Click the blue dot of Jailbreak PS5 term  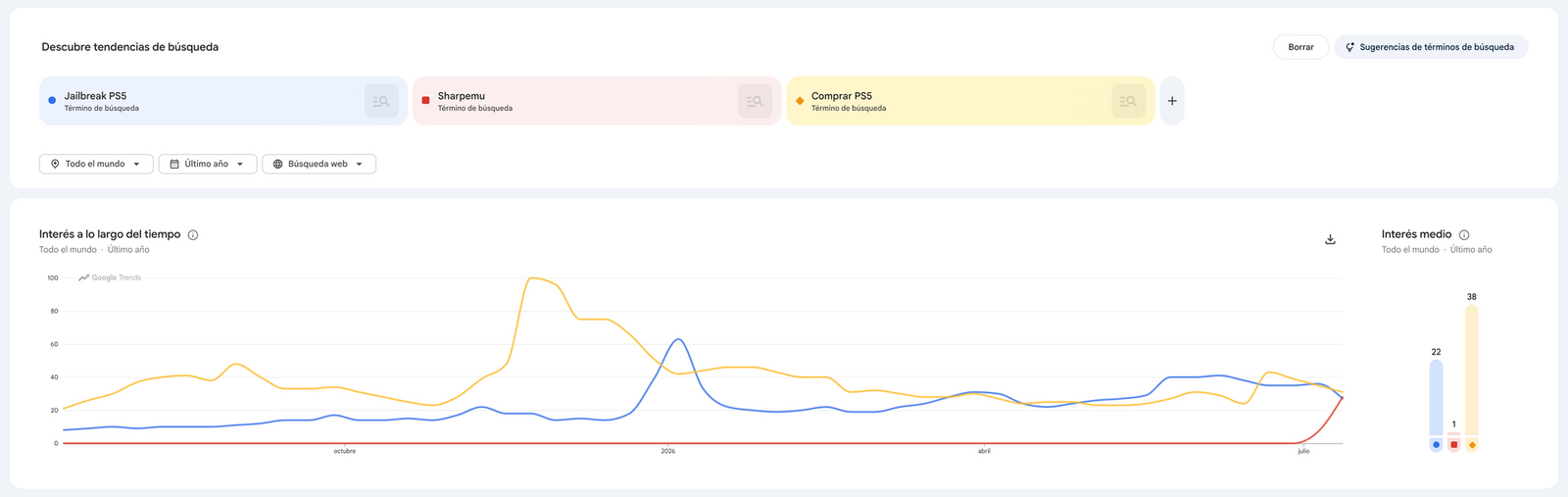tap(52, 101)
